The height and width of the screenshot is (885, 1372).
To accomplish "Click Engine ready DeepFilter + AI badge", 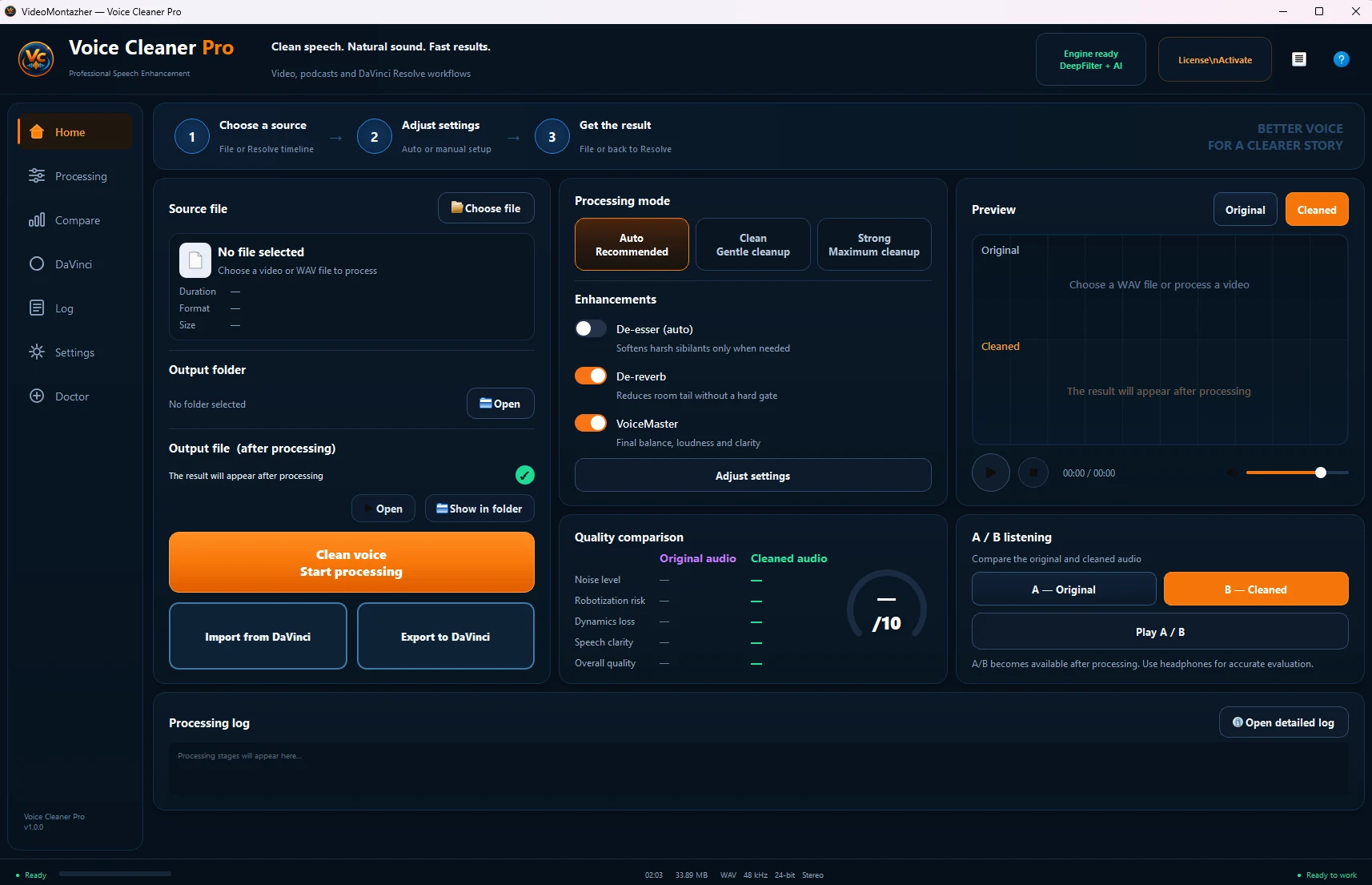I will pyautogui.click(x=1091, y=59).
